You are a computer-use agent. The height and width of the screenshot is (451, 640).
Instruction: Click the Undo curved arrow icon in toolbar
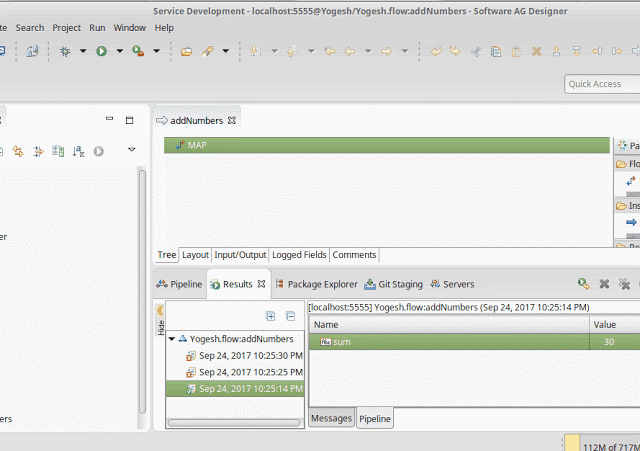tap(436, 51)
